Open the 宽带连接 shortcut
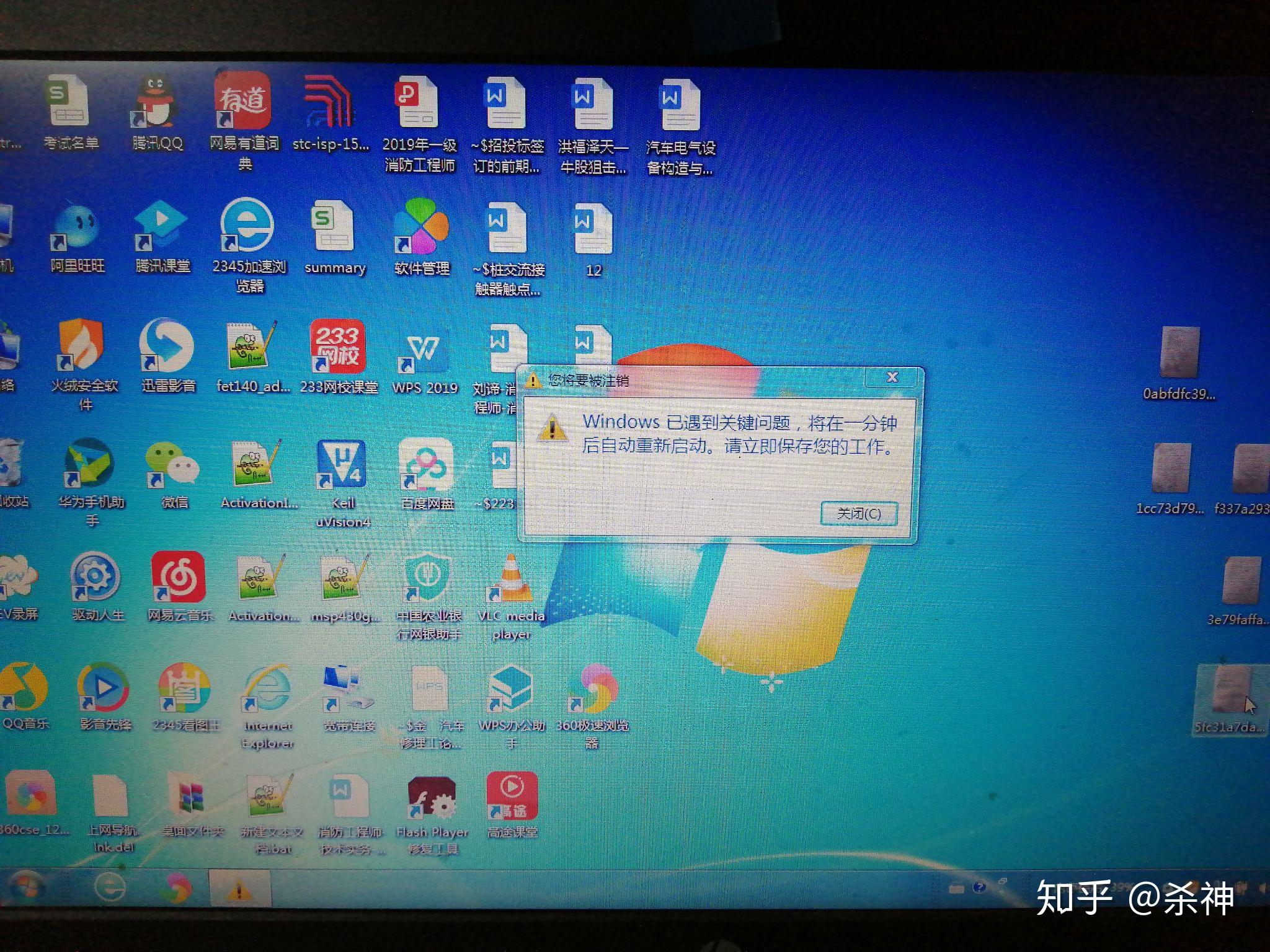The width and height of the screenshot is (1270, 952). pyautogui.click(x=349, y=698)
